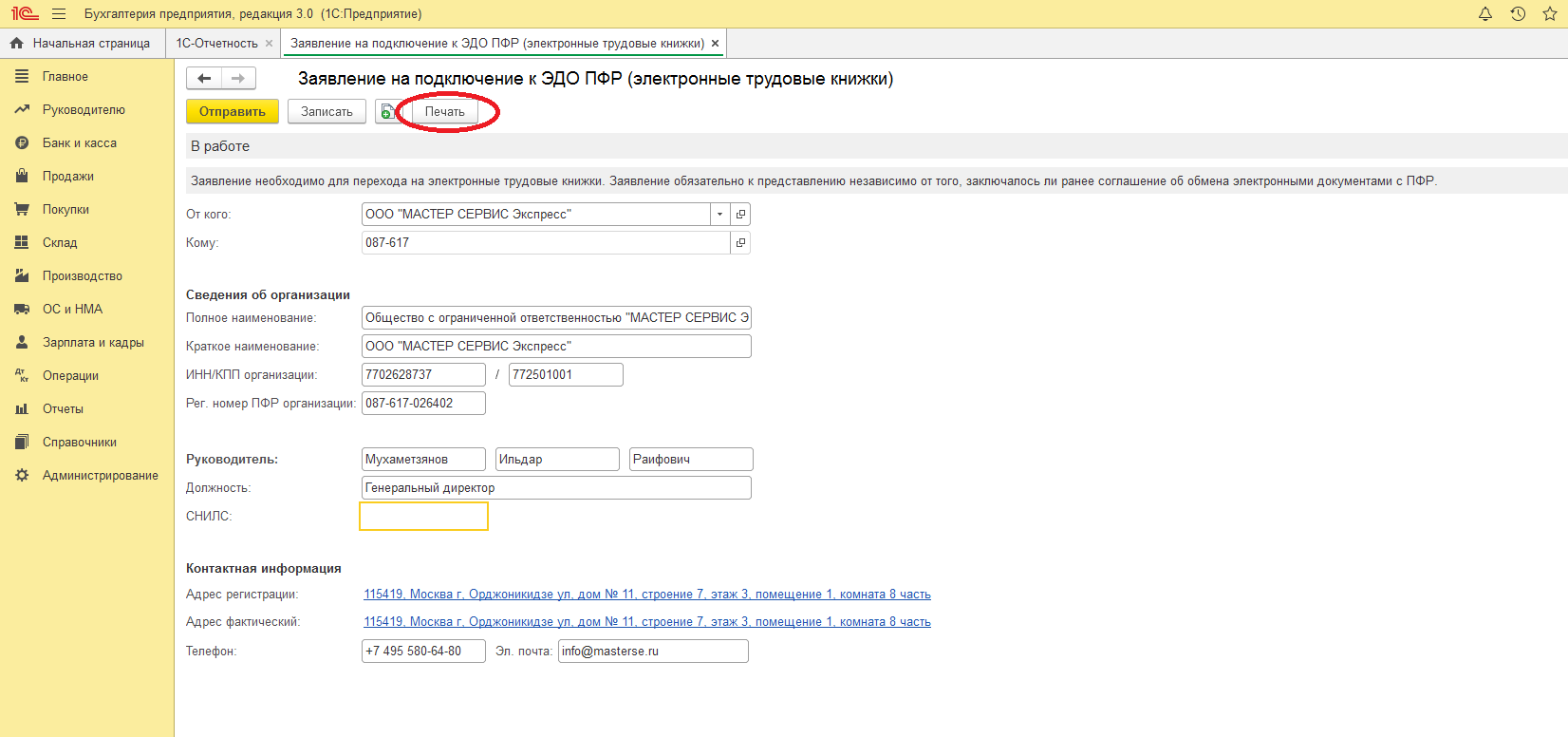1568x737 pixels.
Task: Click the КПП field 772501001
Action: coord(566,375)
